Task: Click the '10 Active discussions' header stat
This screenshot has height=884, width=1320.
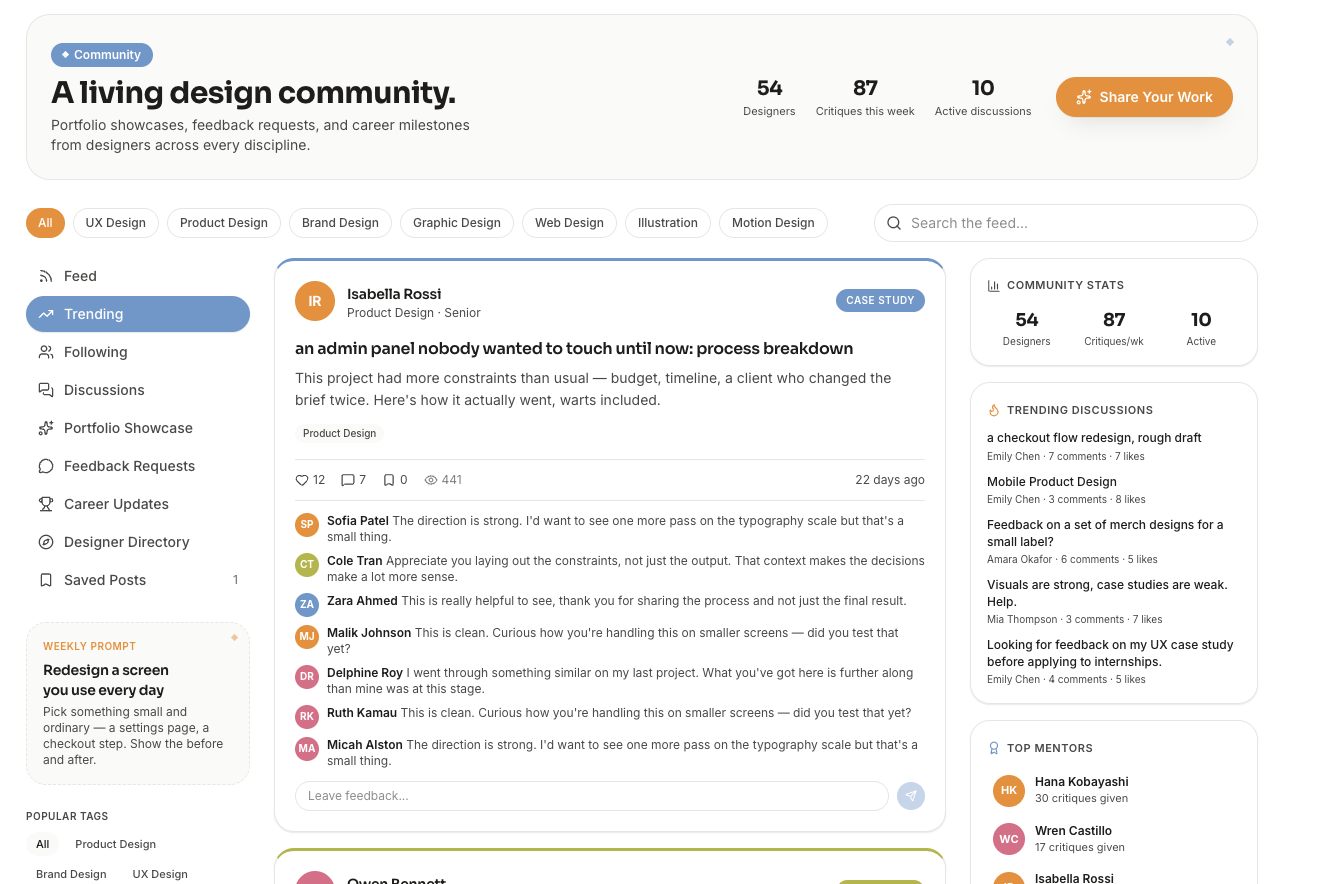Action: 983,97
